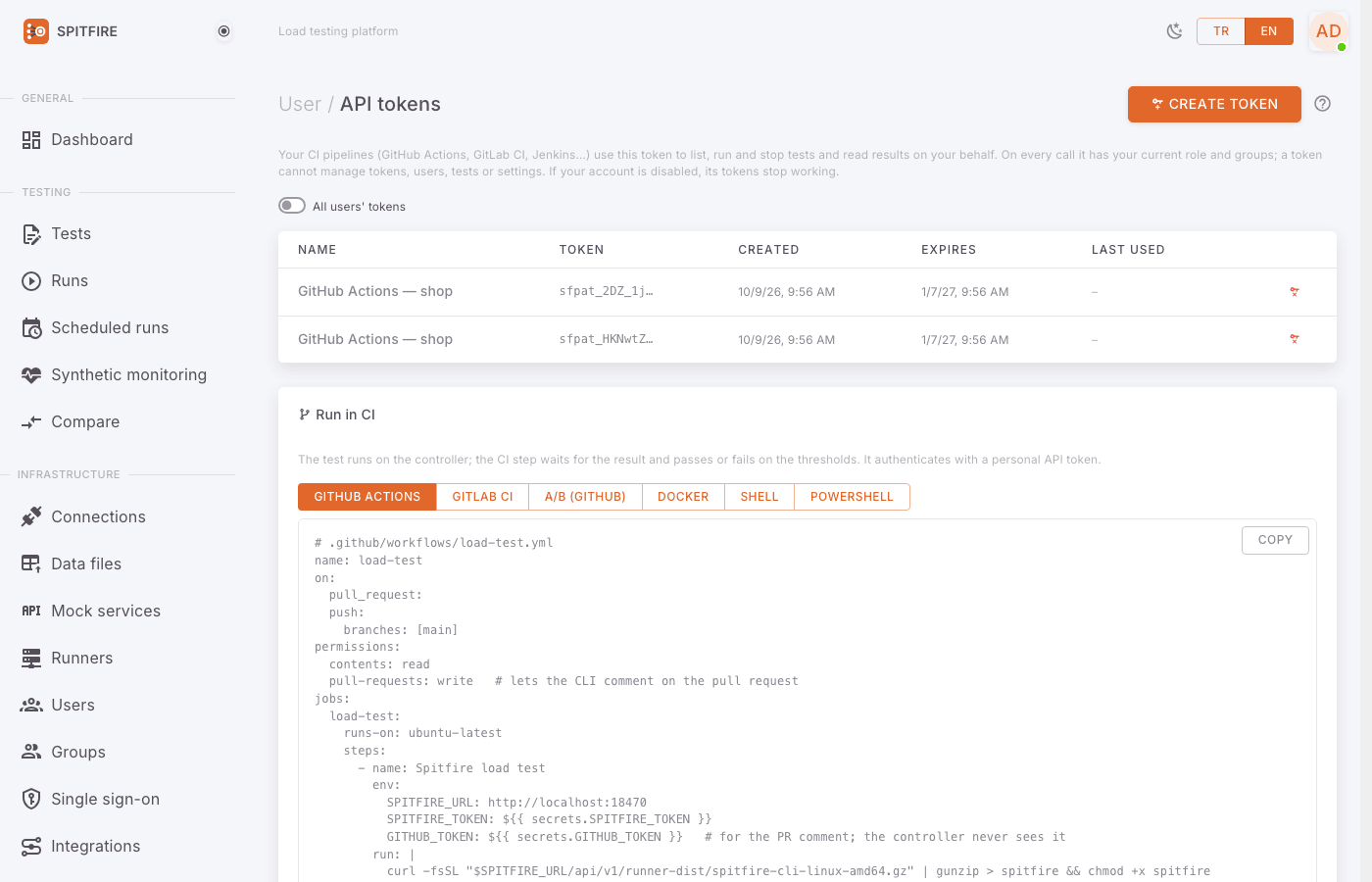The image size is (1372, 882).
Task: Select the GitHub Actions tab
Action: [x=367, y=497]
